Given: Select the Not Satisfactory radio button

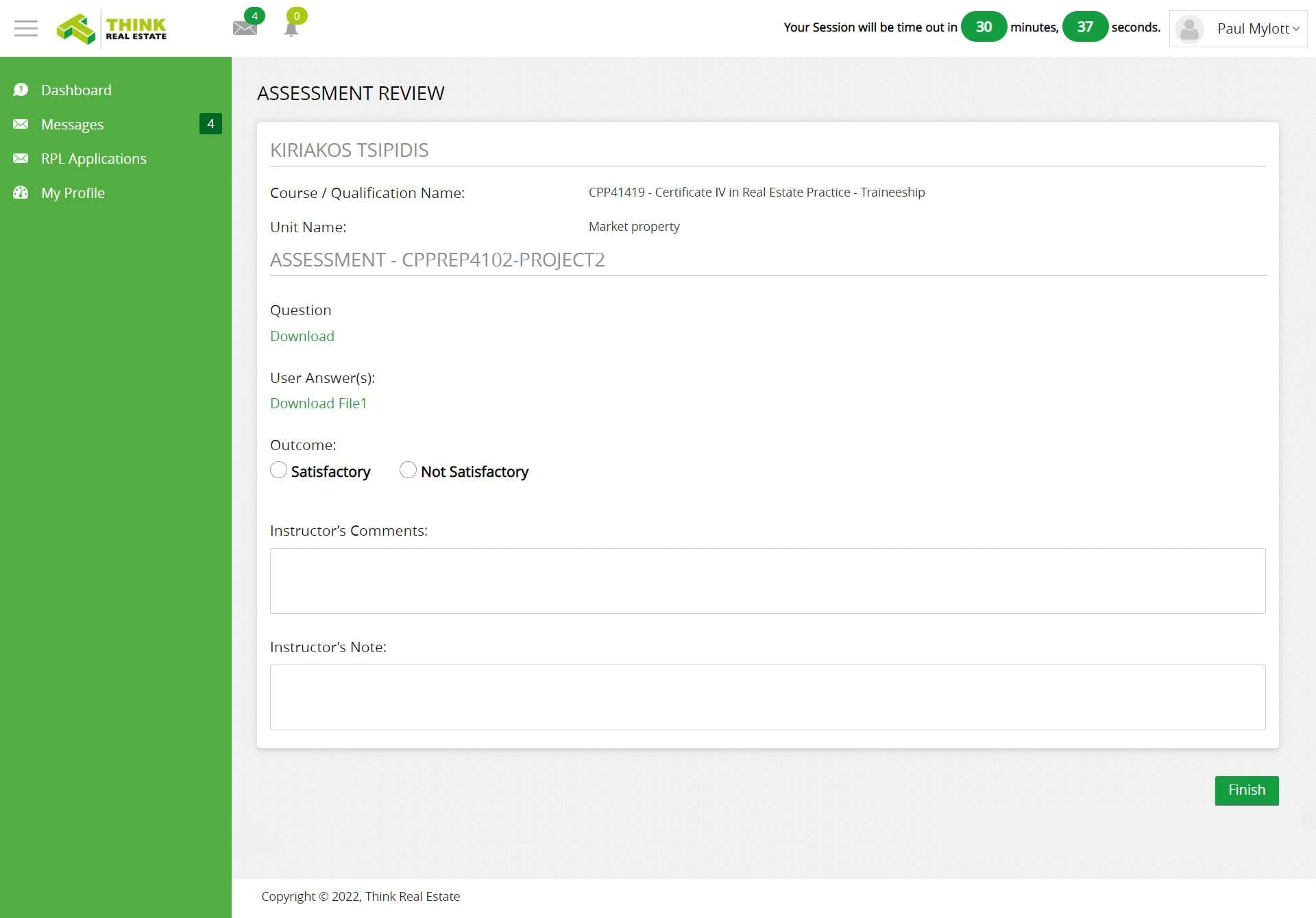Looking at the screenshot, I should [408, 470].
